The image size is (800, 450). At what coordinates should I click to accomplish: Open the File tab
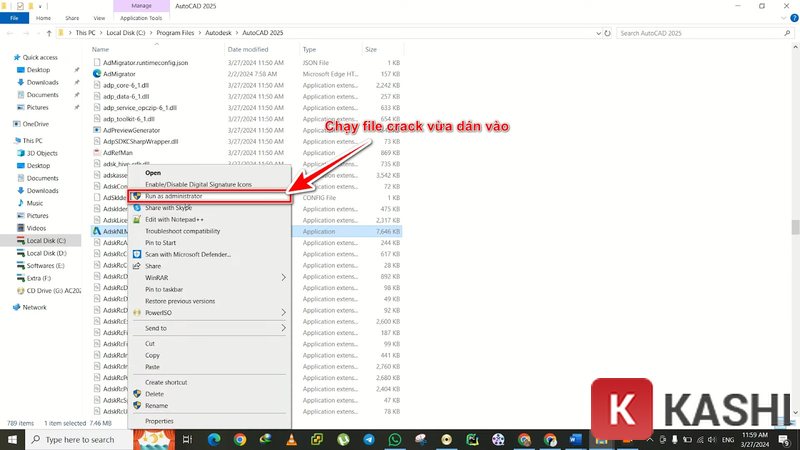14,18
